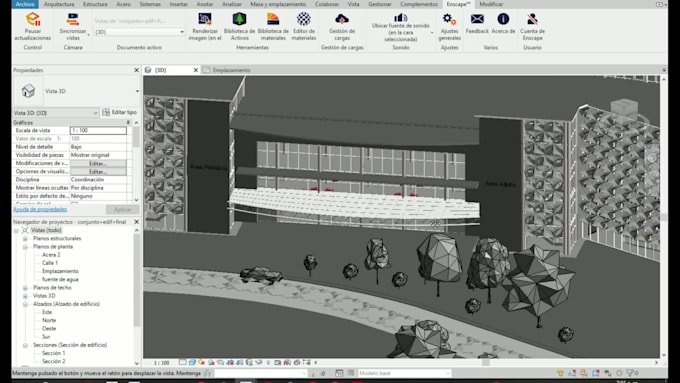The width and height of the screenshot is (680, 383).
Task: Click the Sincronizar vistas camera icon
Action: tap(73, 20)
